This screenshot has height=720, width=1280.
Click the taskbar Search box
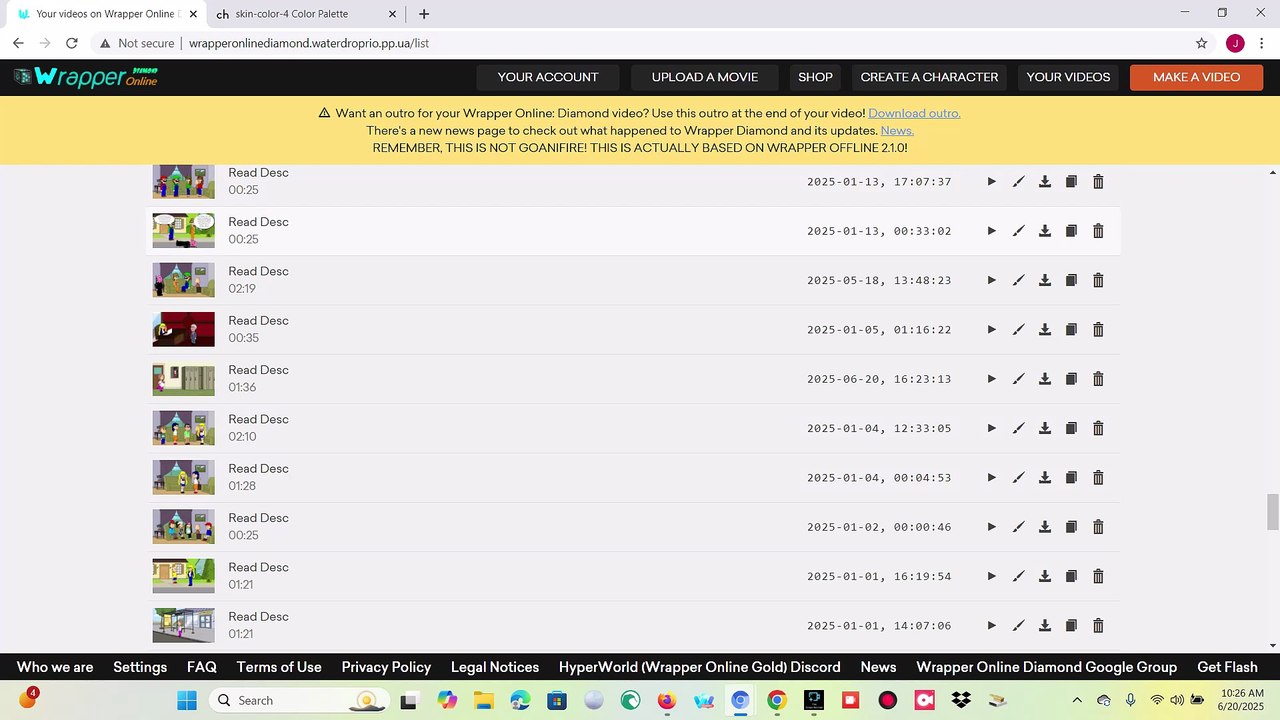pyautogui.click(x=298, y=700)
